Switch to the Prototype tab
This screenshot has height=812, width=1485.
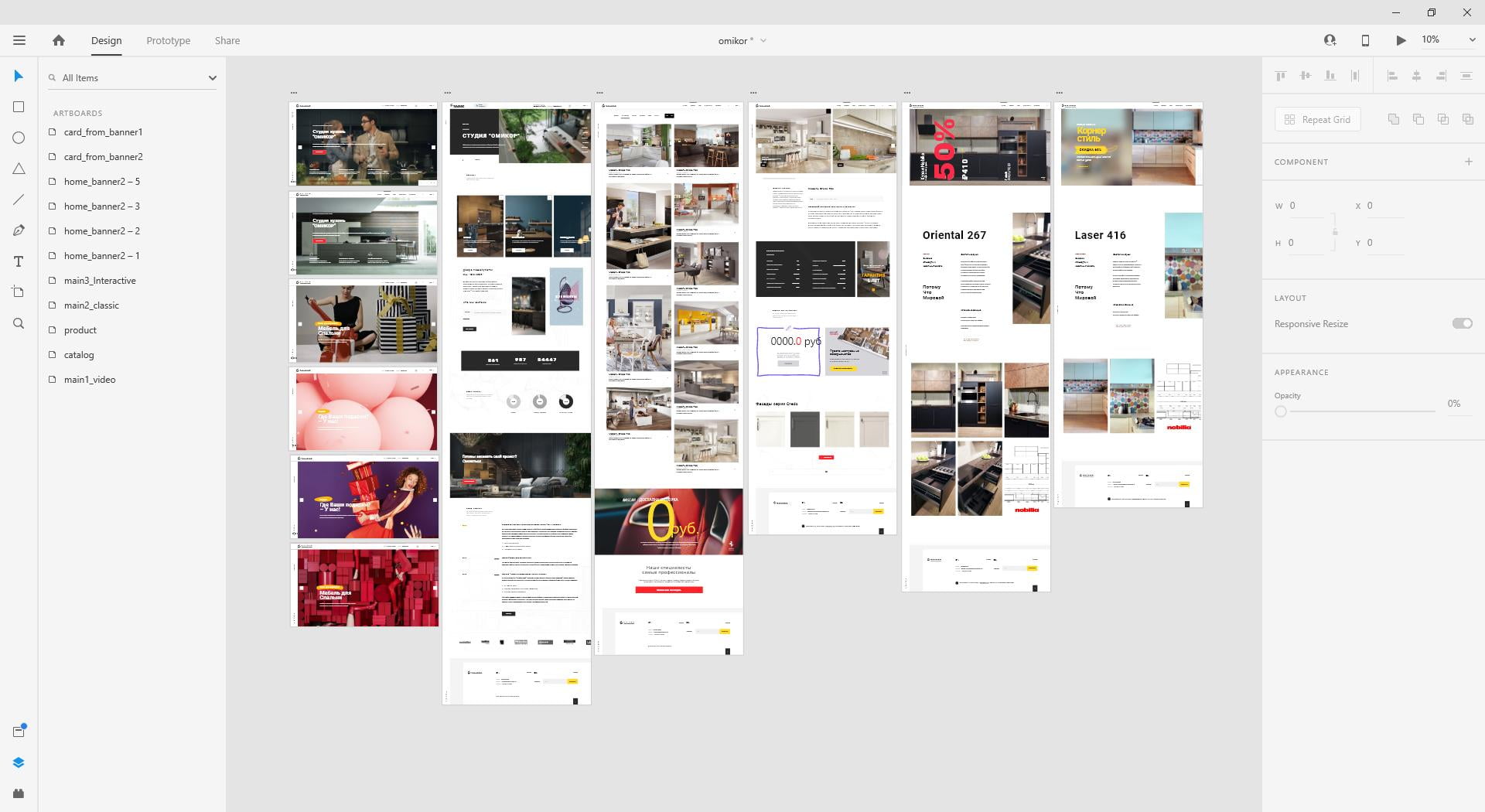168,40
